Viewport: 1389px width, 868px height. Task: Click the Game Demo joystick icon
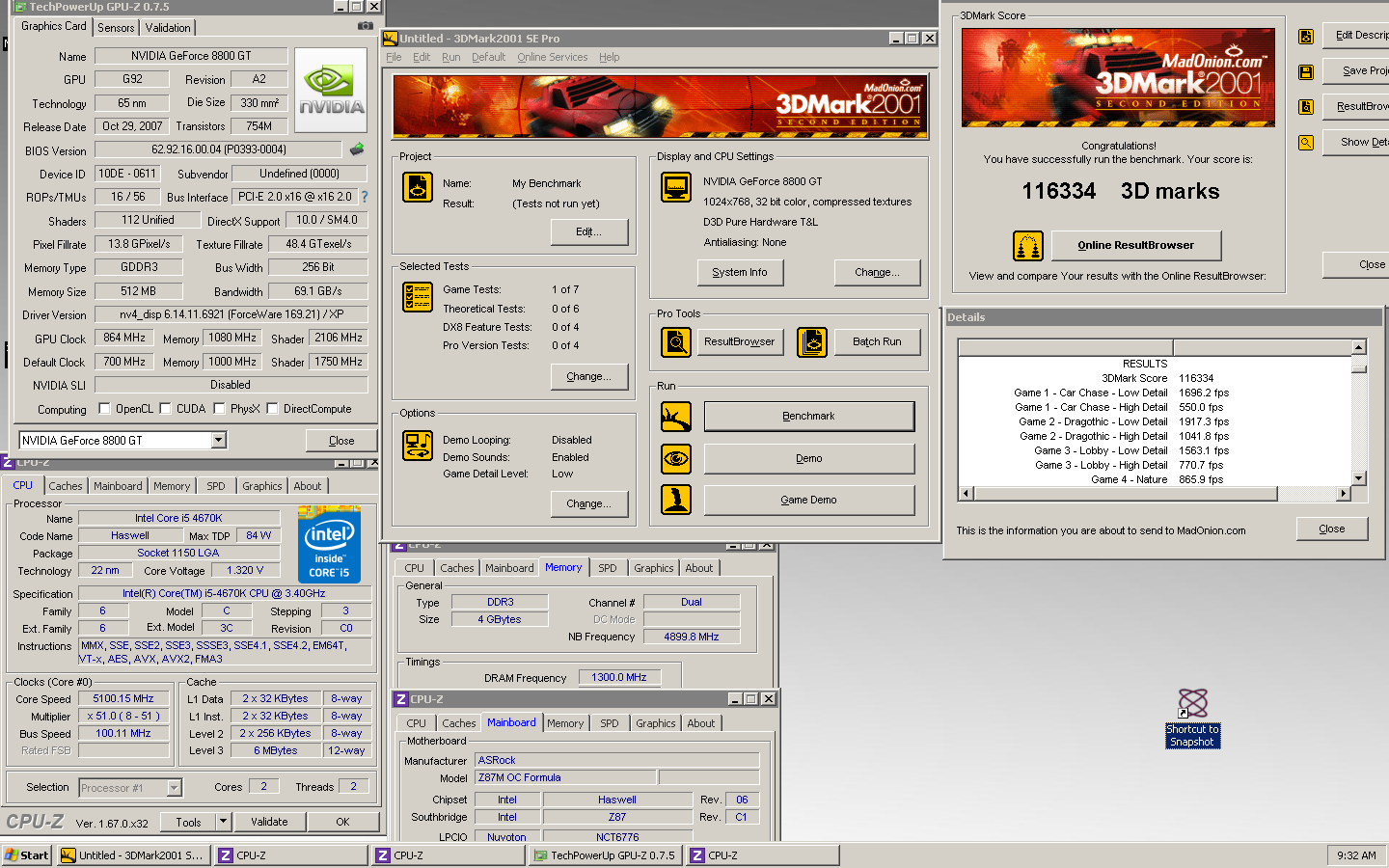pyautogui.click(x=676, y=500)
